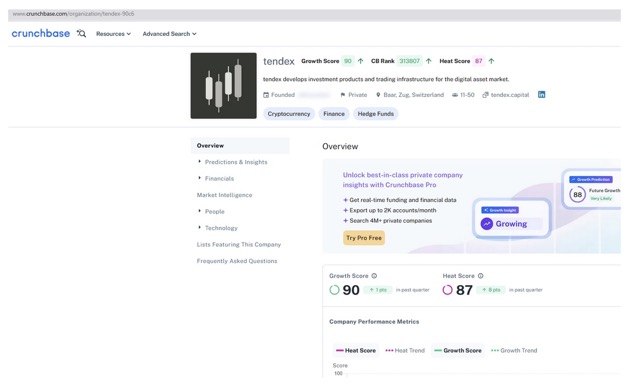Go to People section
Screen dimensions: 640x384
[215, 212]
